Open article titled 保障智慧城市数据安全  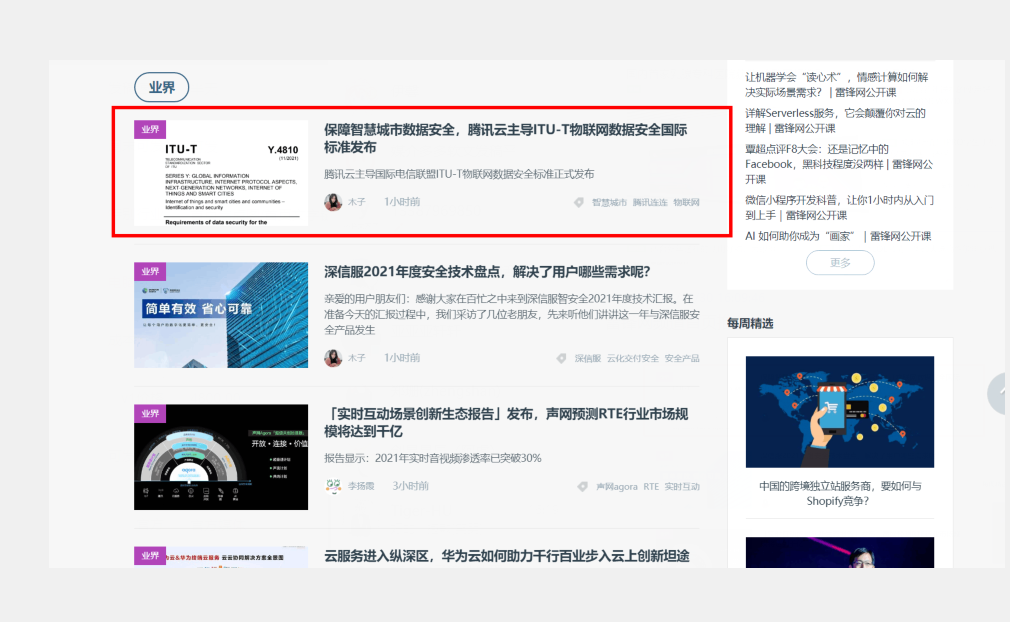pos(506,138)
